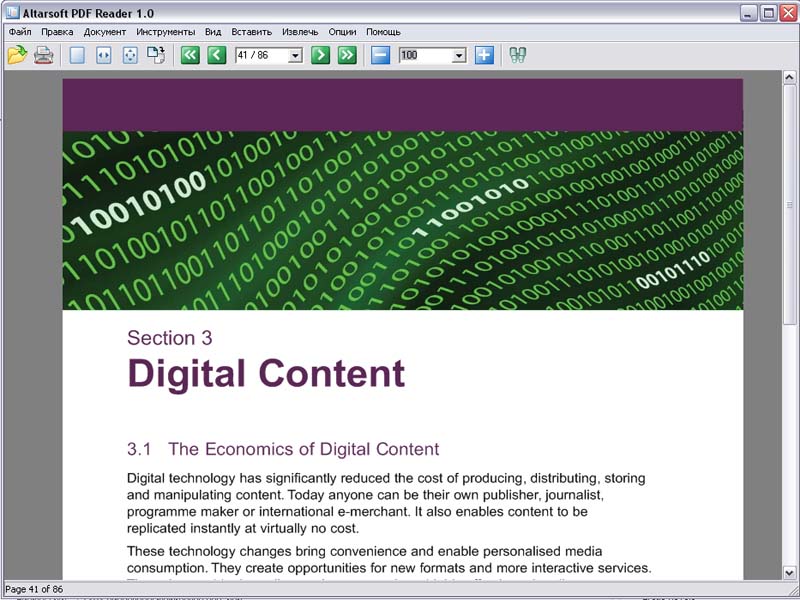Screen dimensions: 800x600
Task: Open a file with the folder icon
Action: click(x=17, y=55)
